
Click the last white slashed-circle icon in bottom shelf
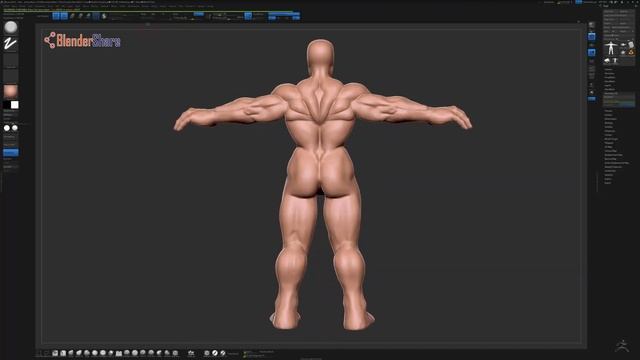coord(223,353)
